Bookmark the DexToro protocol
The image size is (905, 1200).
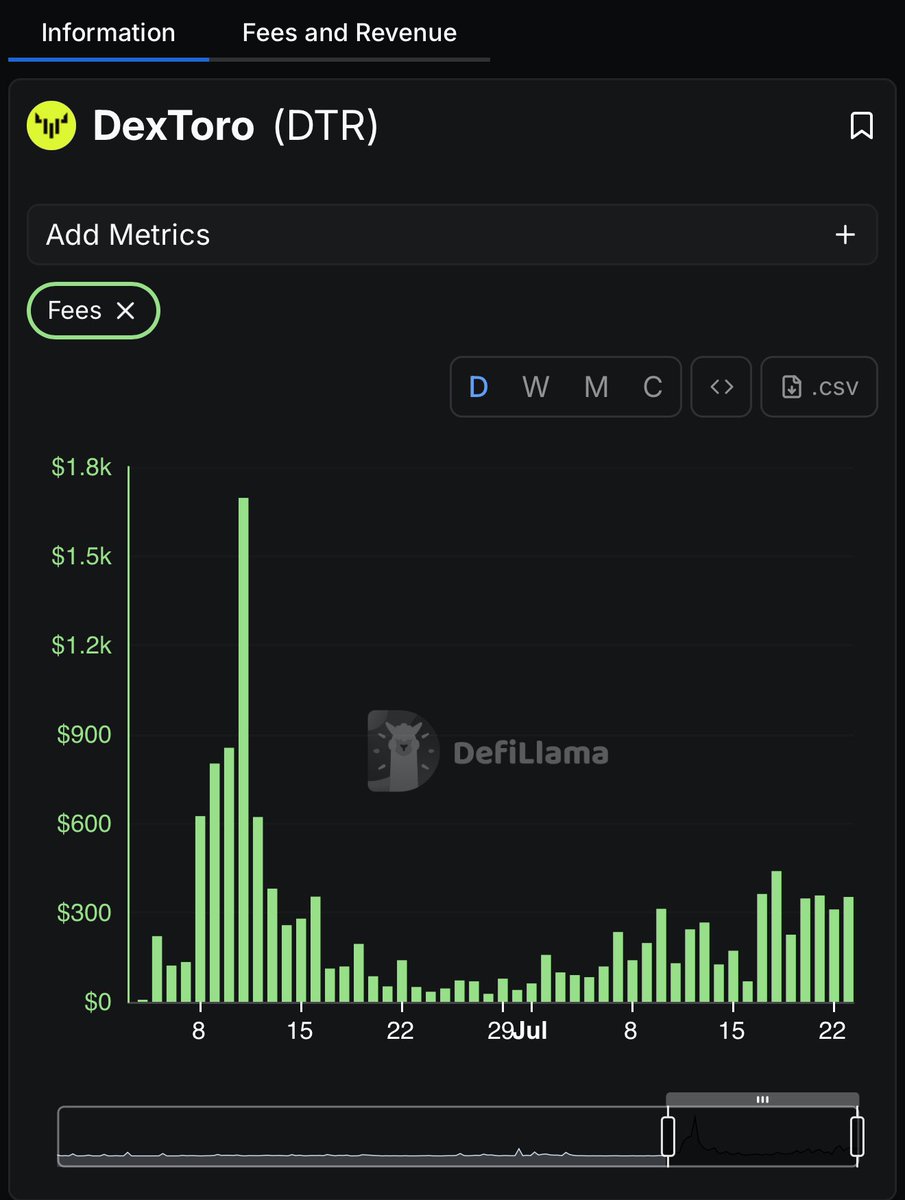click(x=861, y=126)
